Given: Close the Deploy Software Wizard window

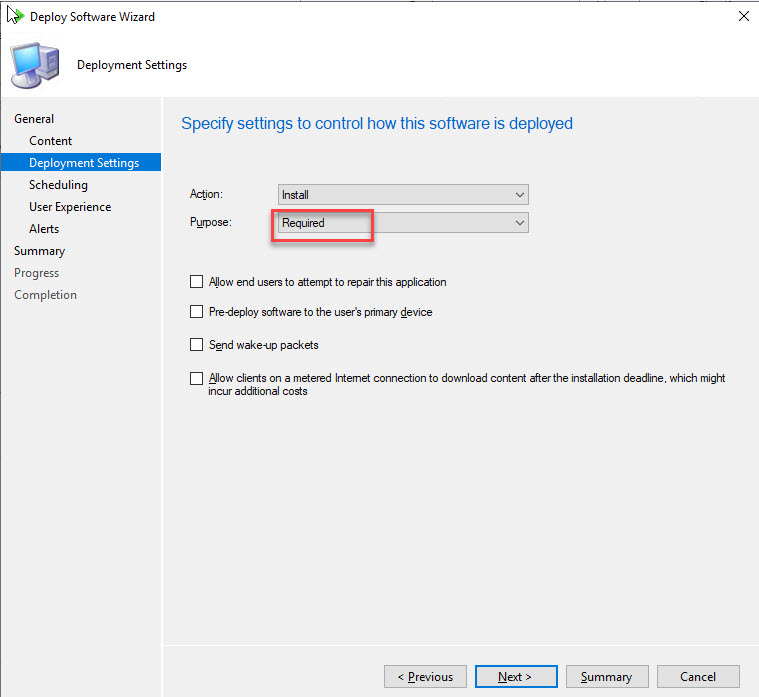Looking at the screenshot, I should point(743,16).
